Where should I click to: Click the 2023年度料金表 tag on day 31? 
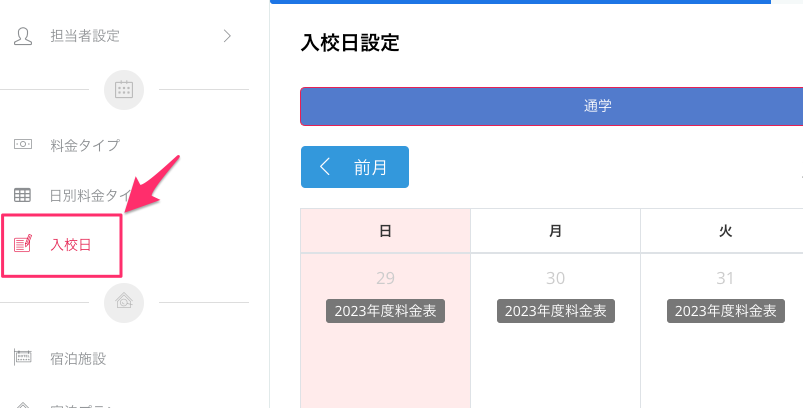click(725, 311)
